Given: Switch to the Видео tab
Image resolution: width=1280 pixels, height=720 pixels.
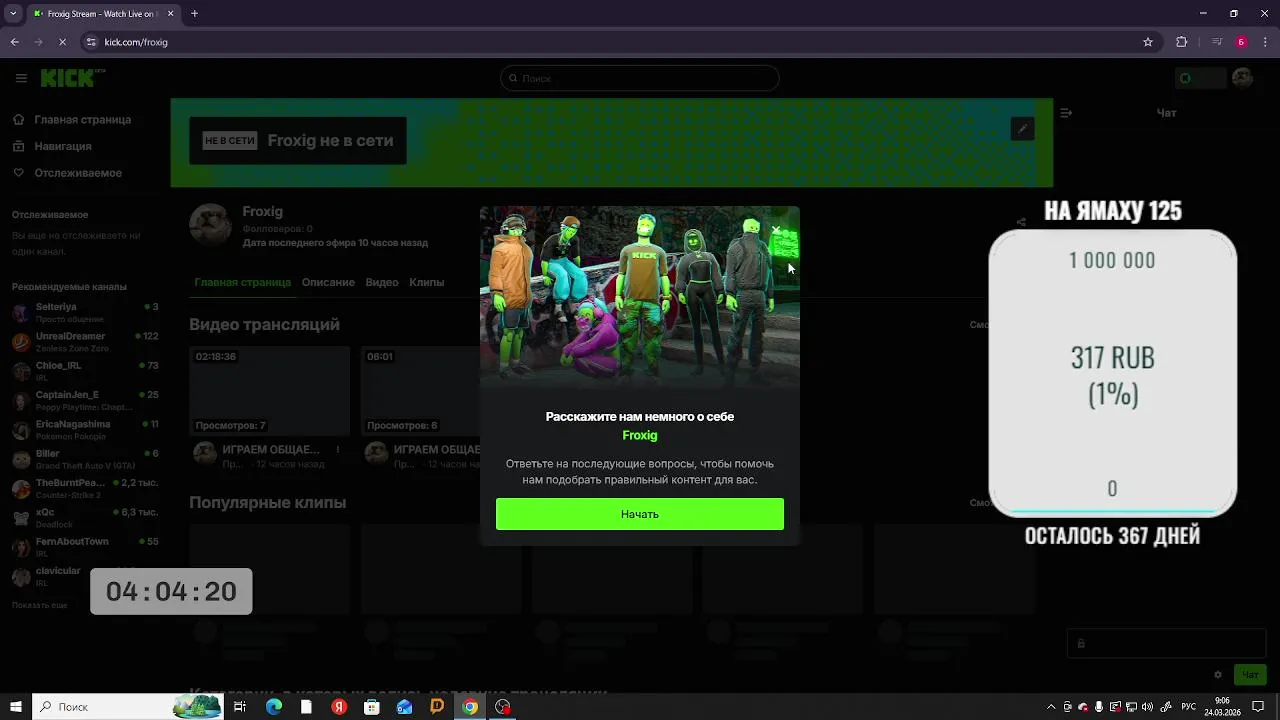Looking at the screenshot, I should 382,282.
